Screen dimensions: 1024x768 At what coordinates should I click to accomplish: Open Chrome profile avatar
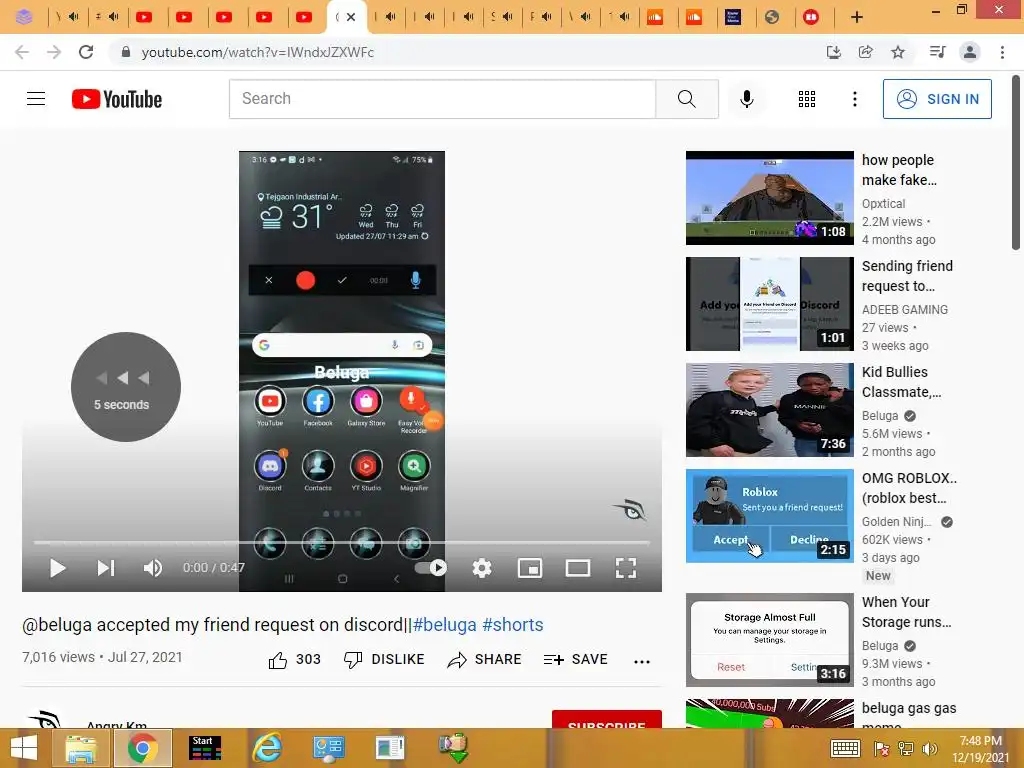970,52
